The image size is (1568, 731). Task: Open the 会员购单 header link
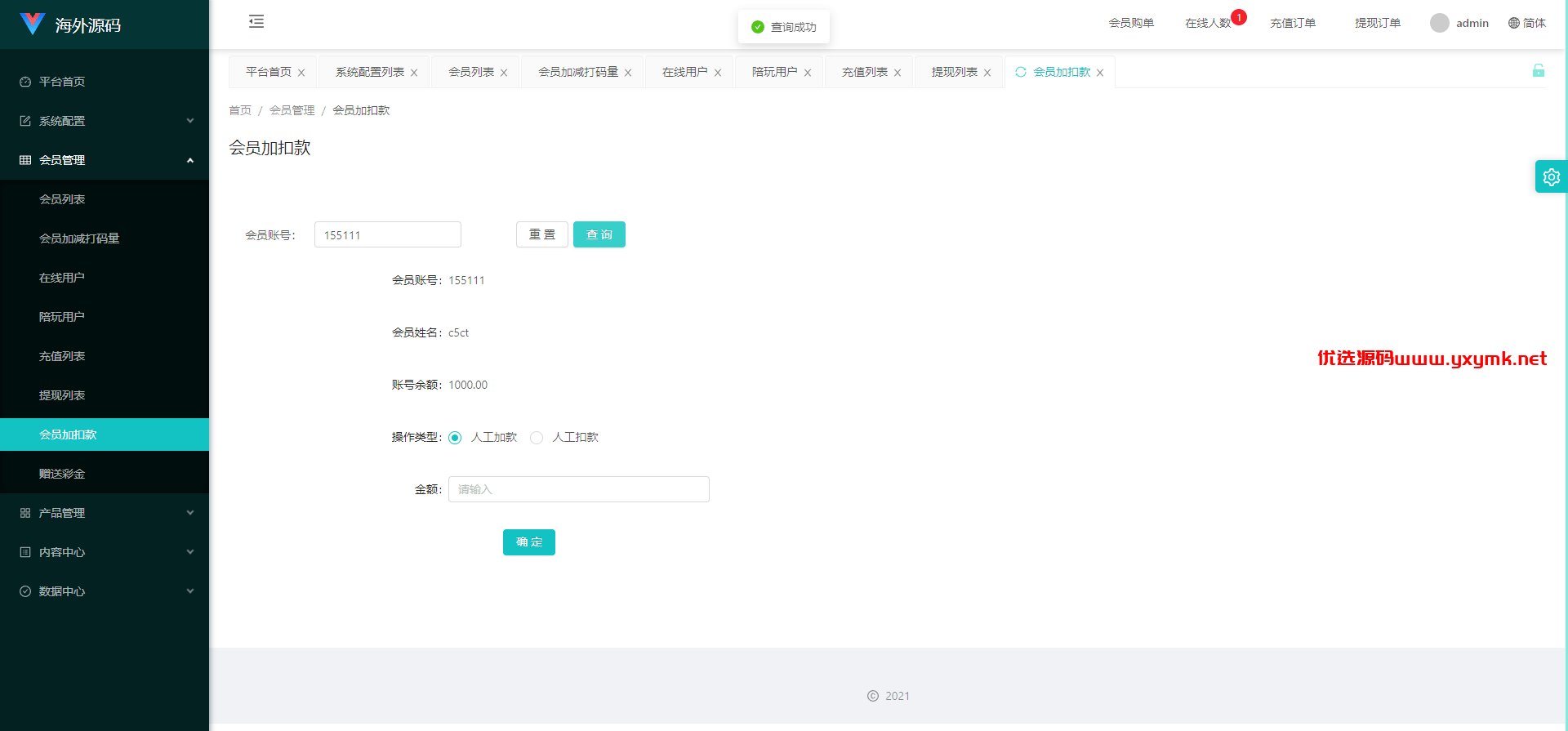pyautogui.click(x=1131, y=23)
